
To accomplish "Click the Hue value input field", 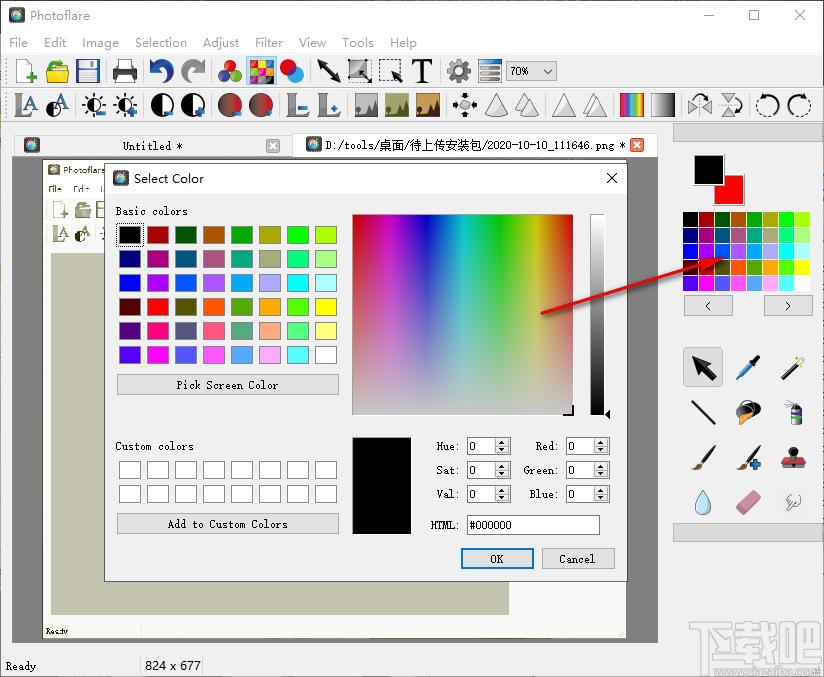I will (481, 446).
